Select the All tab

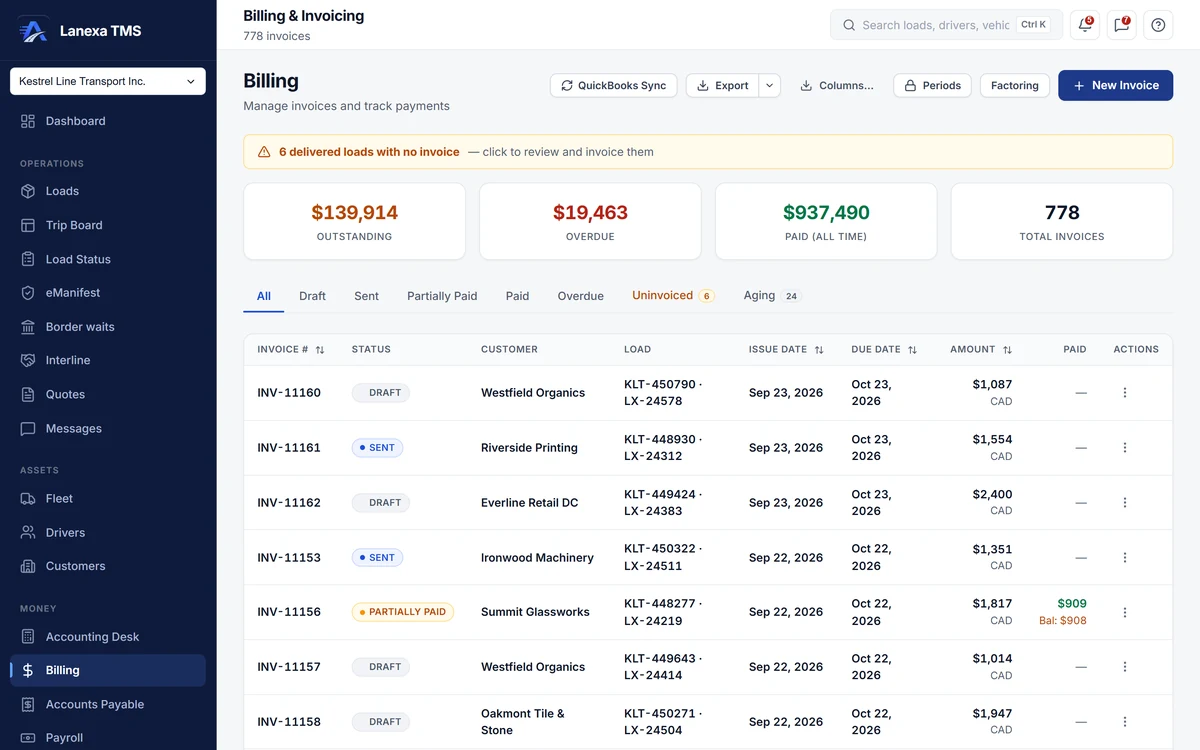coord(264,296)
